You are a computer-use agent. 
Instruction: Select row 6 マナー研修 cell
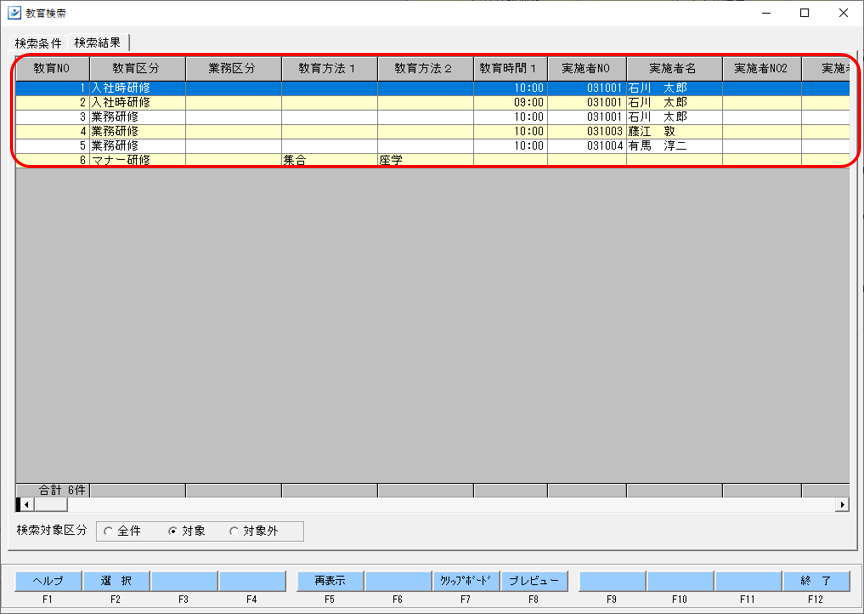tap(137, 160)
